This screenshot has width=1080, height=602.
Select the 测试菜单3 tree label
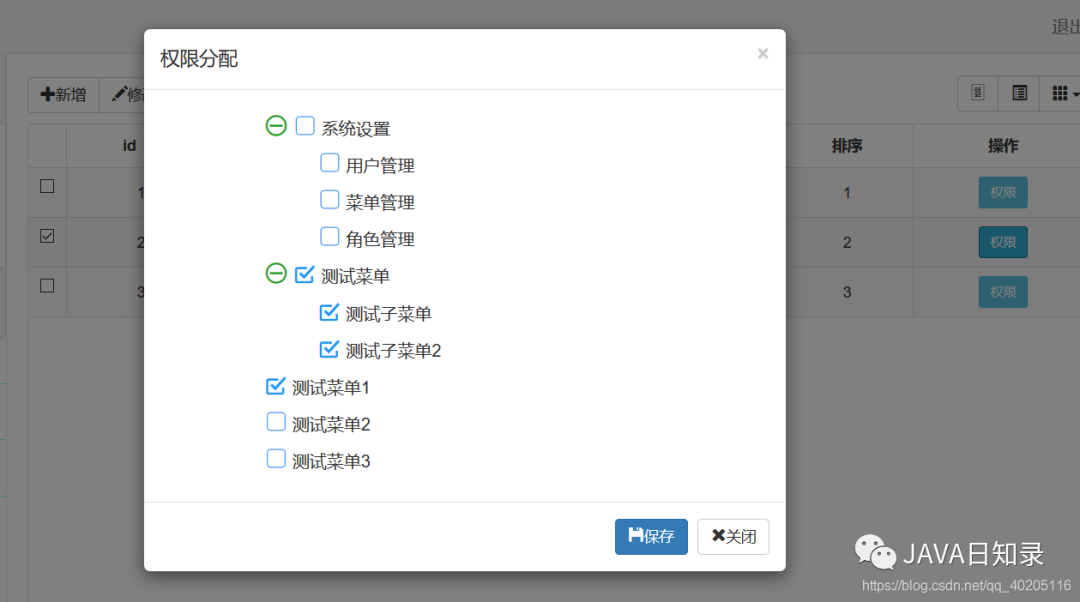pyautogui.click(x=331, y=461)
